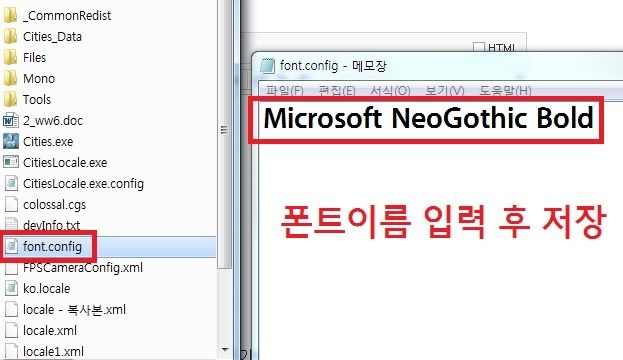Viewport: 623px width, 360px height.
Task: Select the CitiesLocale.exe program icon
Action: coord(10,162)
